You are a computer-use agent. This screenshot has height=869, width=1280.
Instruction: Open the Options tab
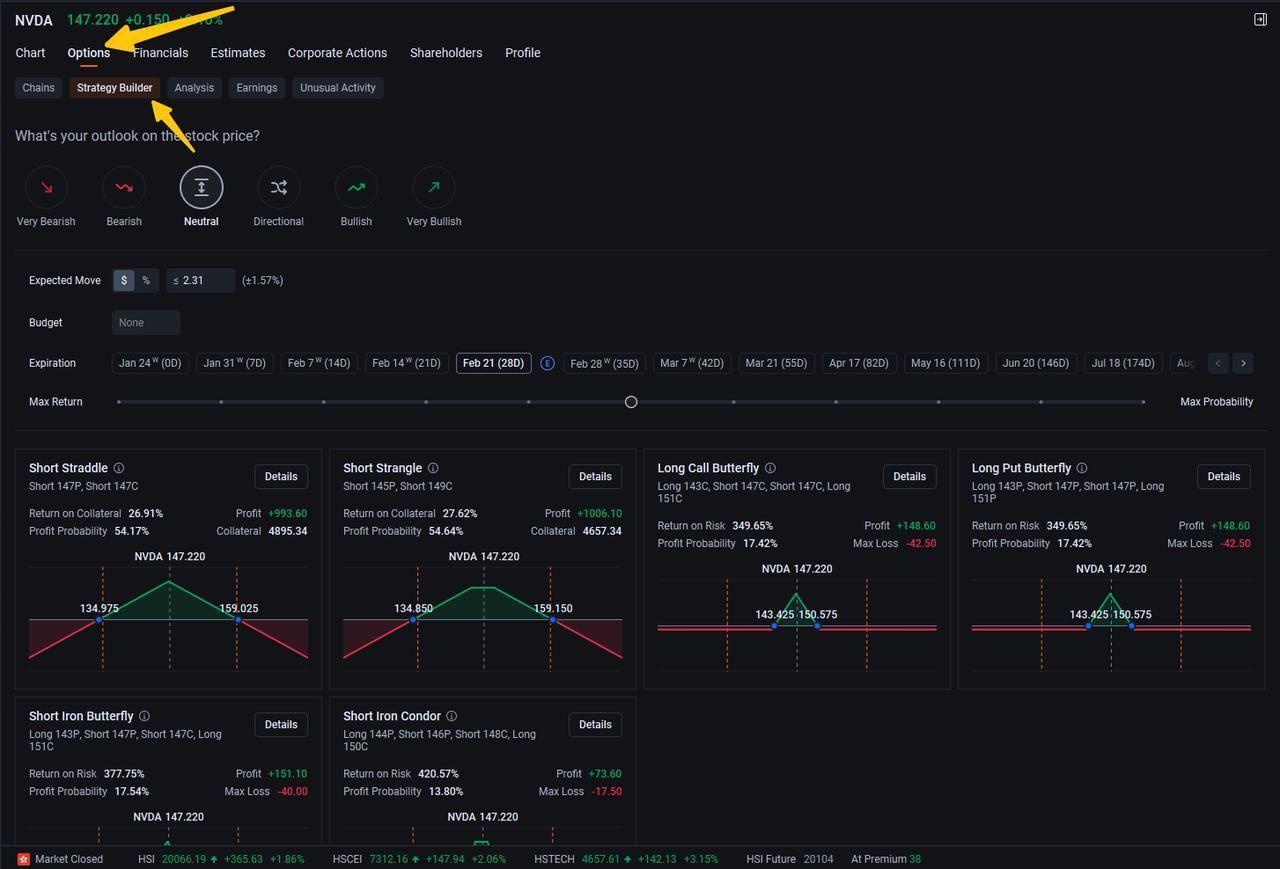click(89, 53)
